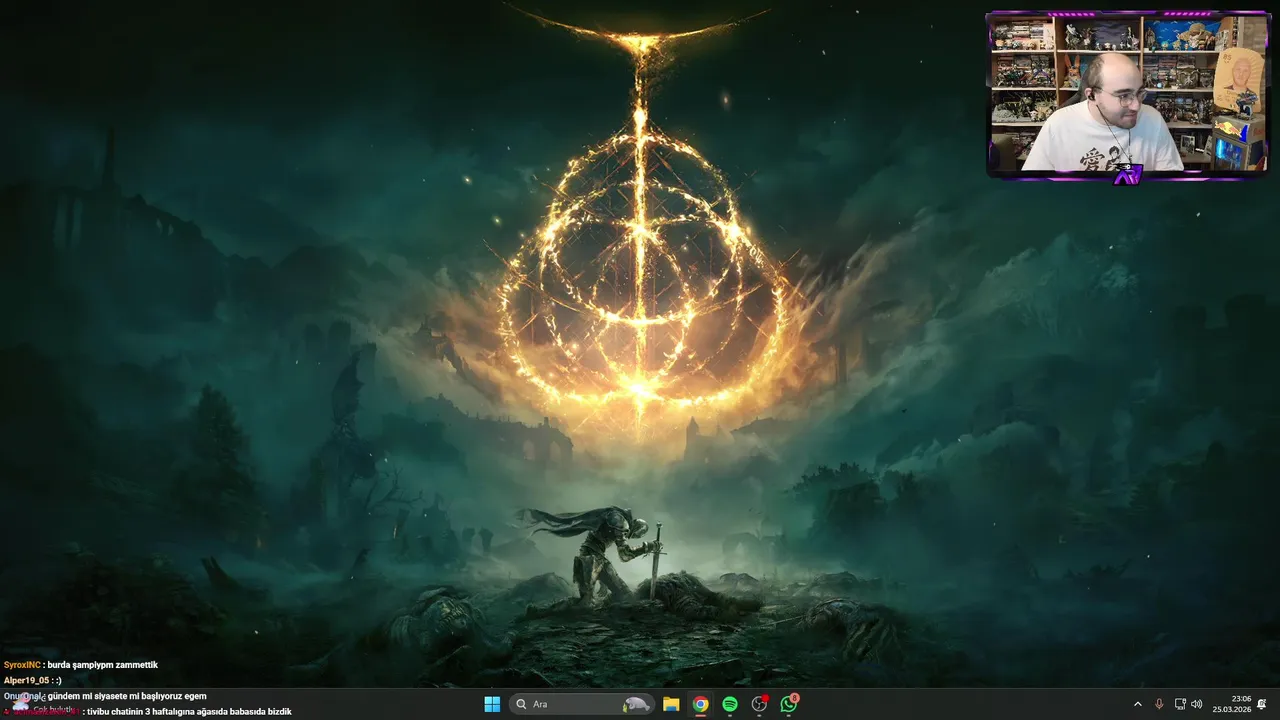Open the clock showing 23:06

point(1232,704)
